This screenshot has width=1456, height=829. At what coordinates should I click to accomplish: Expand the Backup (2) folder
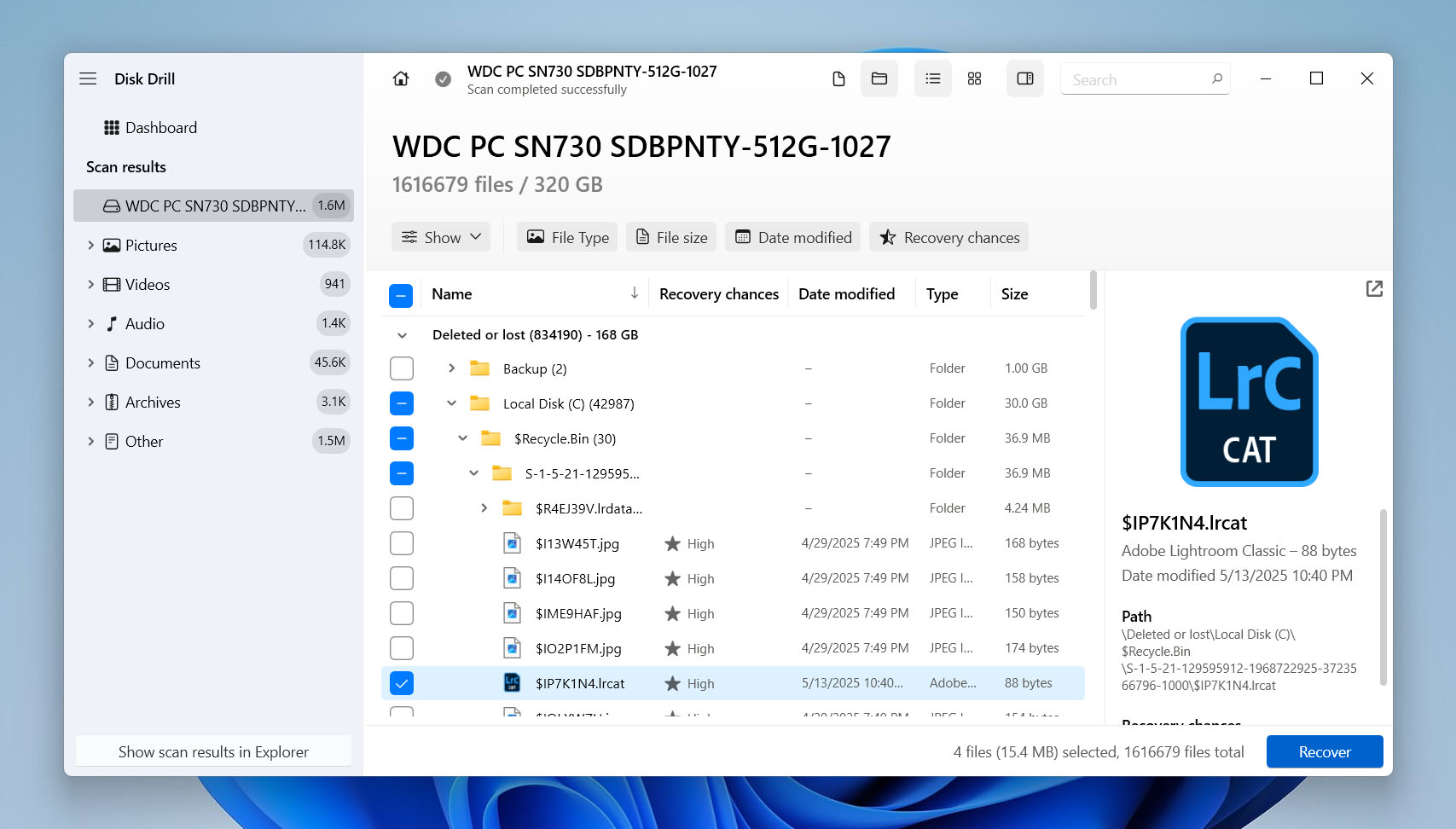451,368
